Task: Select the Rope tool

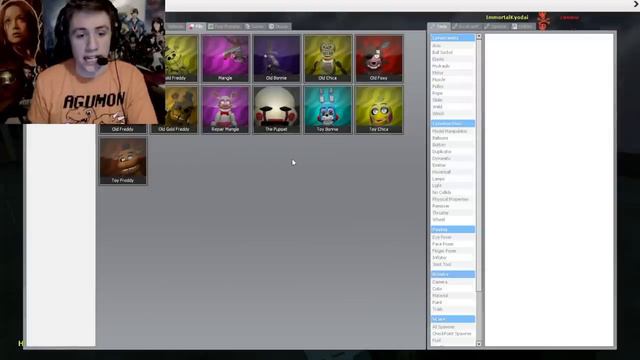Action: click(453, 93)
